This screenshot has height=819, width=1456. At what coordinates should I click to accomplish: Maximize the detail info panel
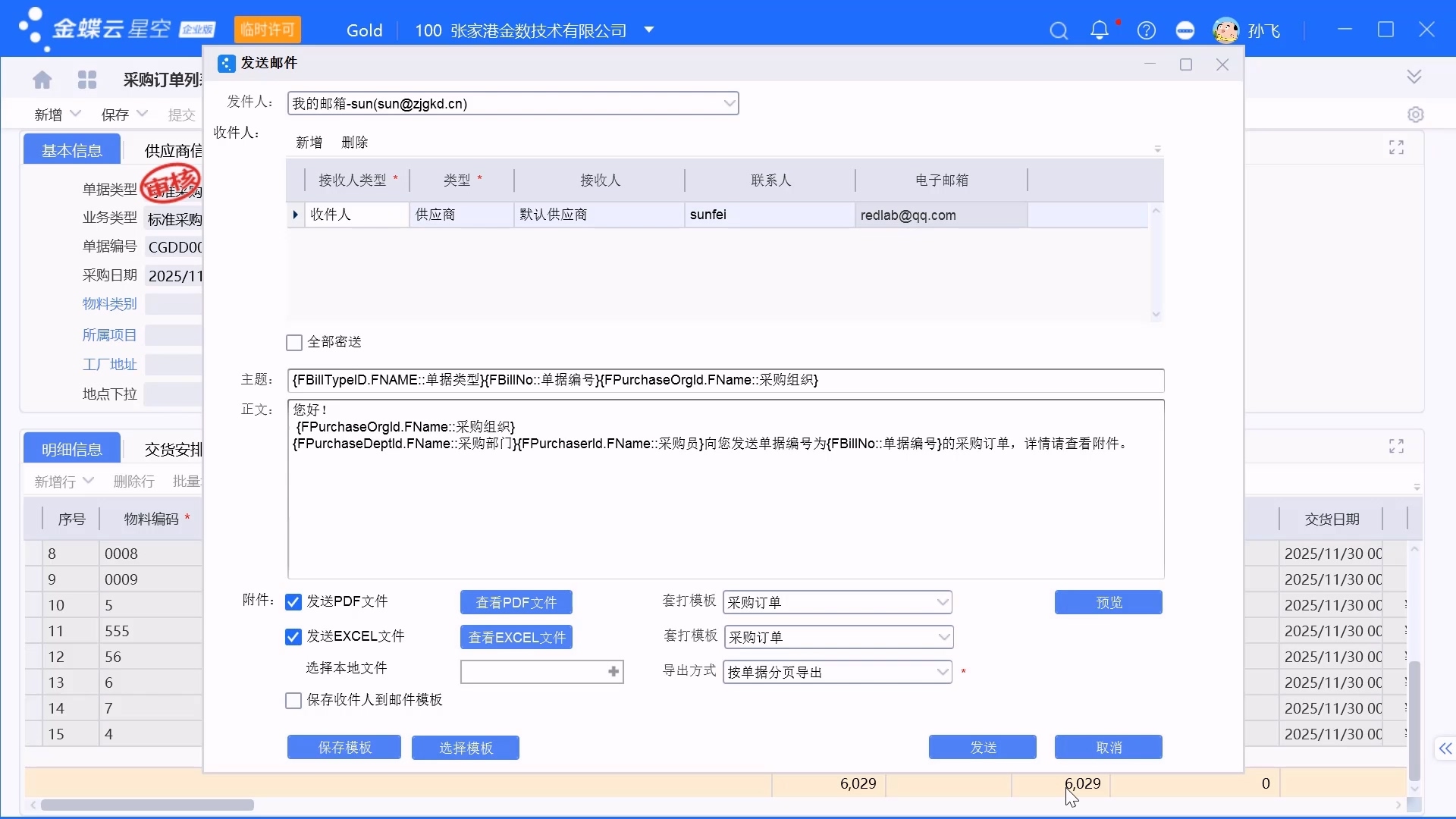[x=1397, y=446]
